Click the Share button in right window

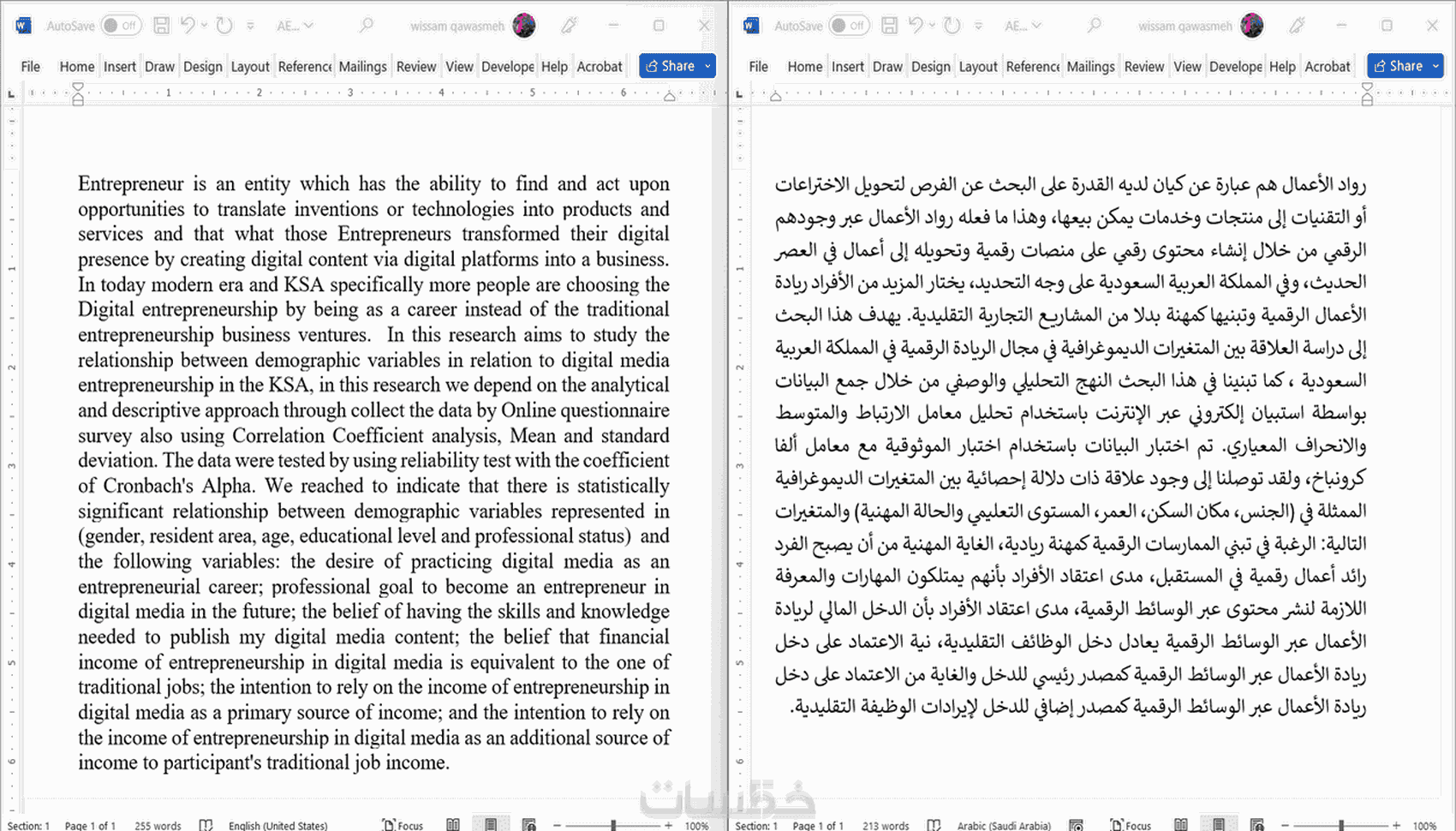point(1398,66)
